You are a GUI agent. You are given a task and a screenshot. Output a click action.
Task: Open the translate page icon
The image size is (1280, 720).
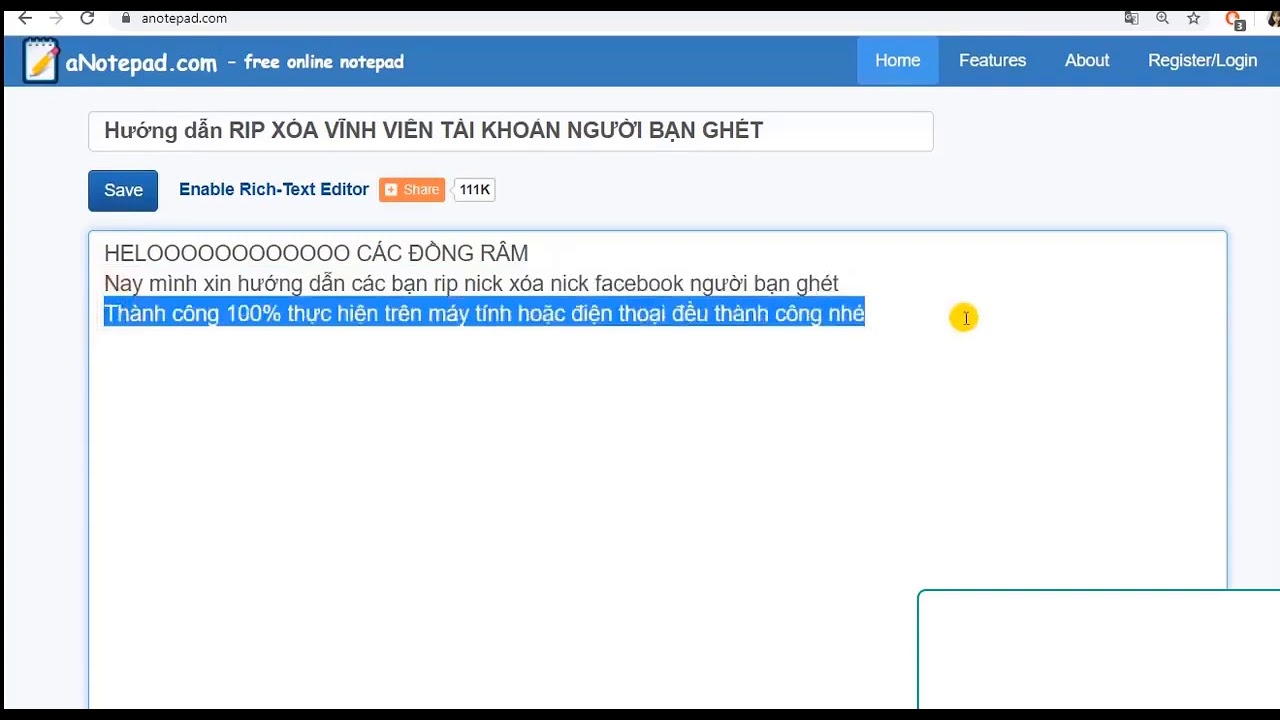click(1131, 18)
